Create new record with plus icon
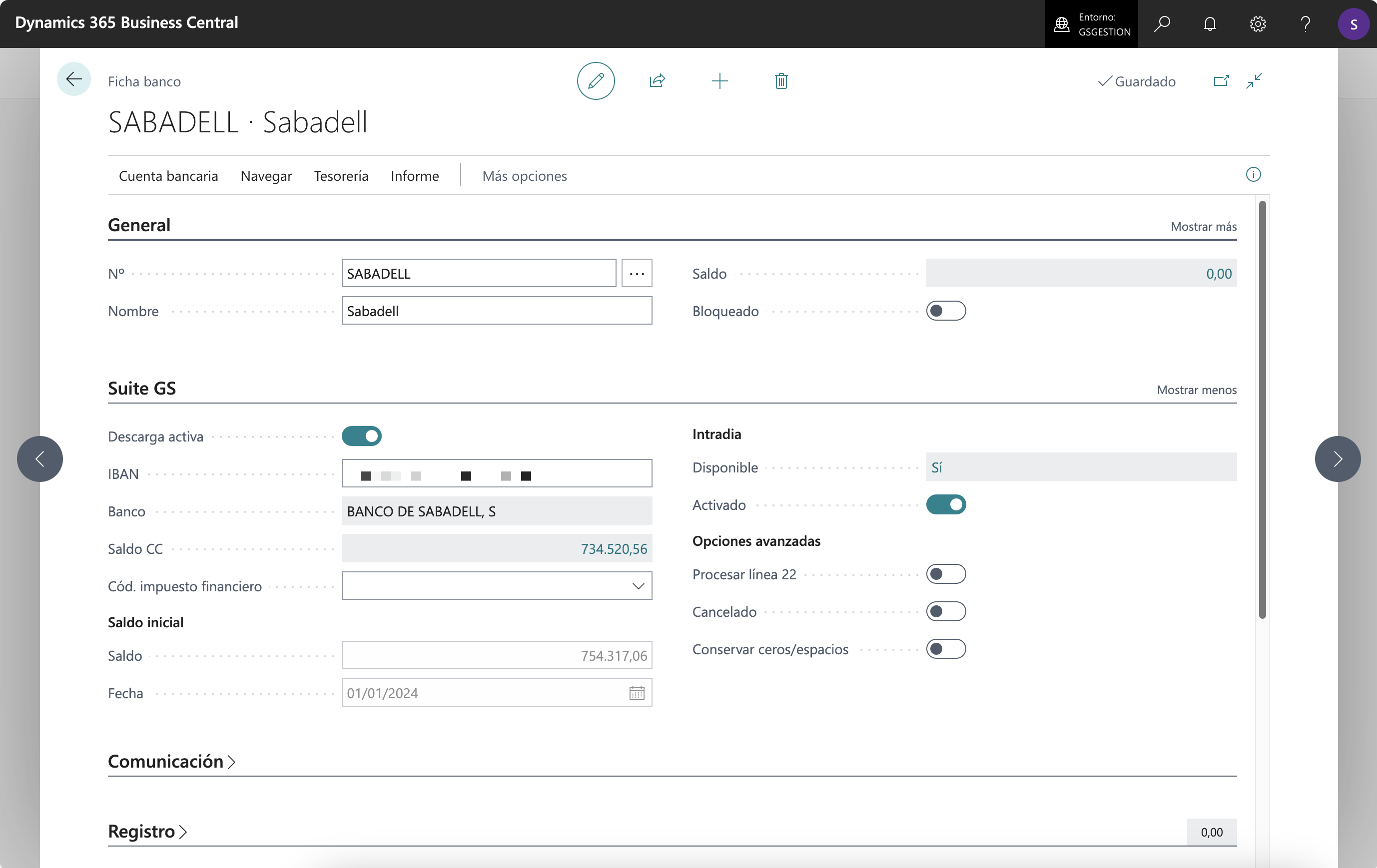 [719, 80]
